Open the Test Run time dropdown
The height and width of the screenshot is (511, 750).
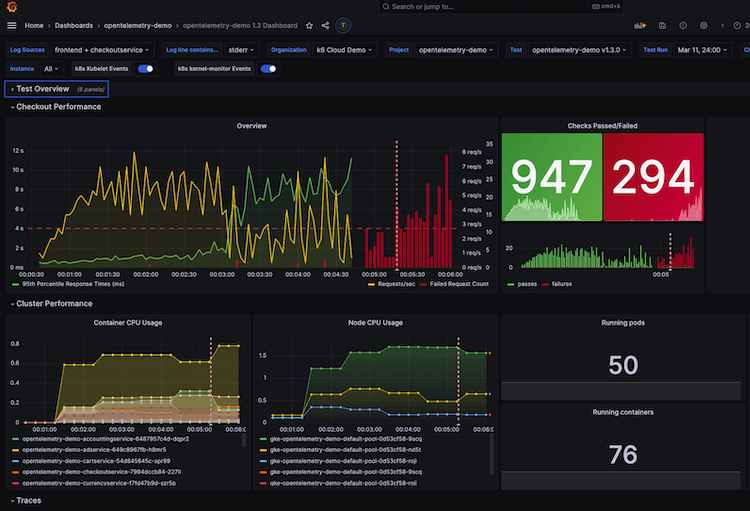[701, 49]
